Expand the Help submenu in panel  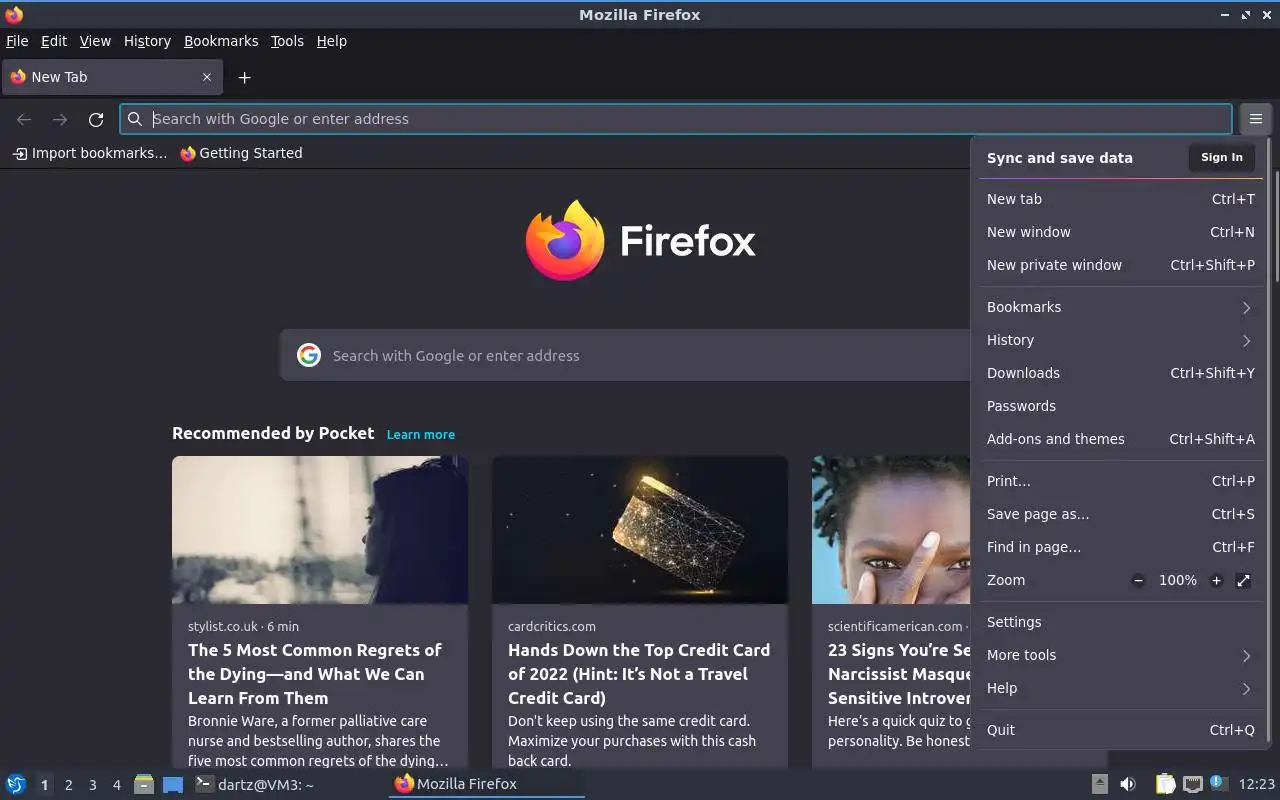click(1119, 688)
